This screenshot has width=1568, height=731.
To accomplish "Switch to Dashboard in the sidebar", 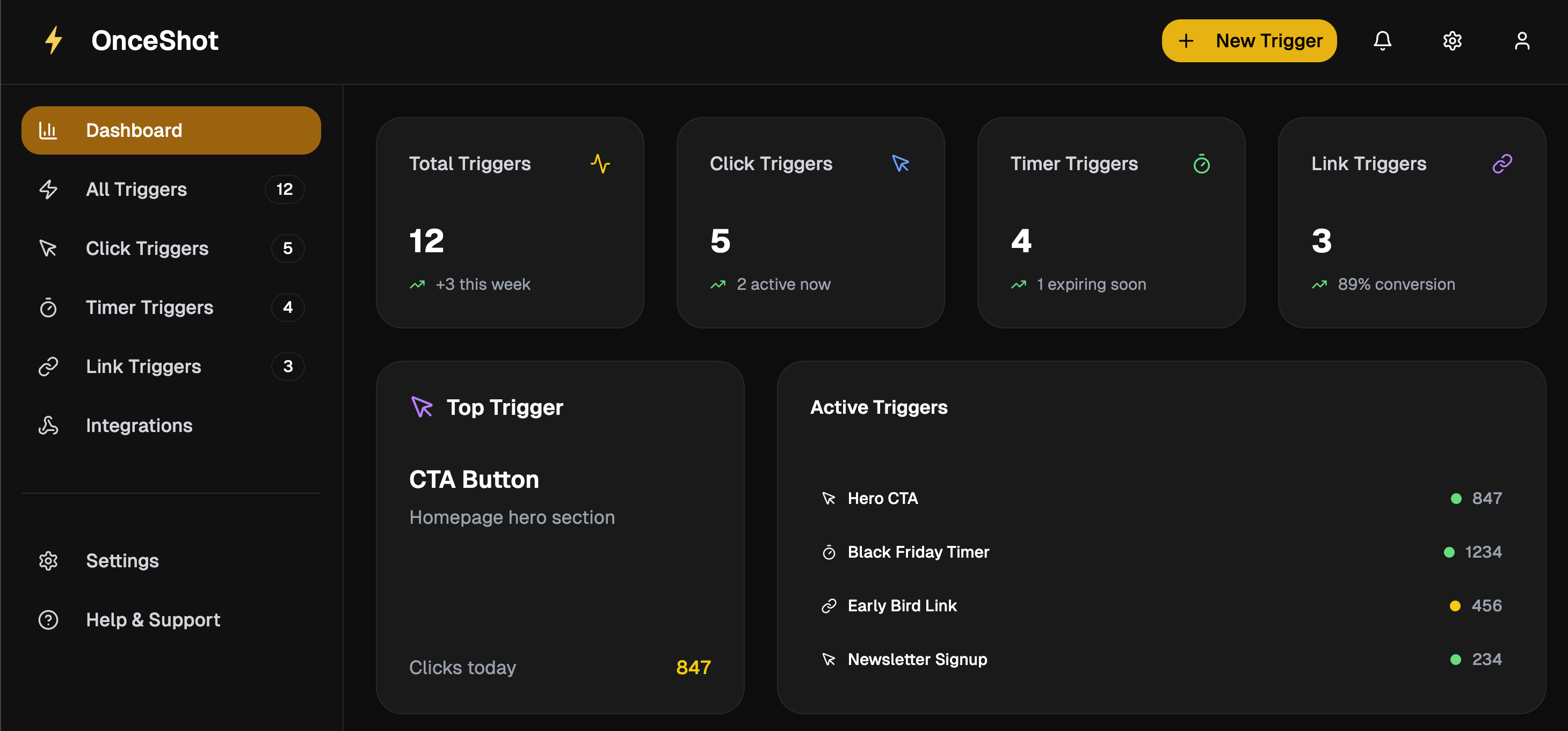I will click(x=134, y=129).
